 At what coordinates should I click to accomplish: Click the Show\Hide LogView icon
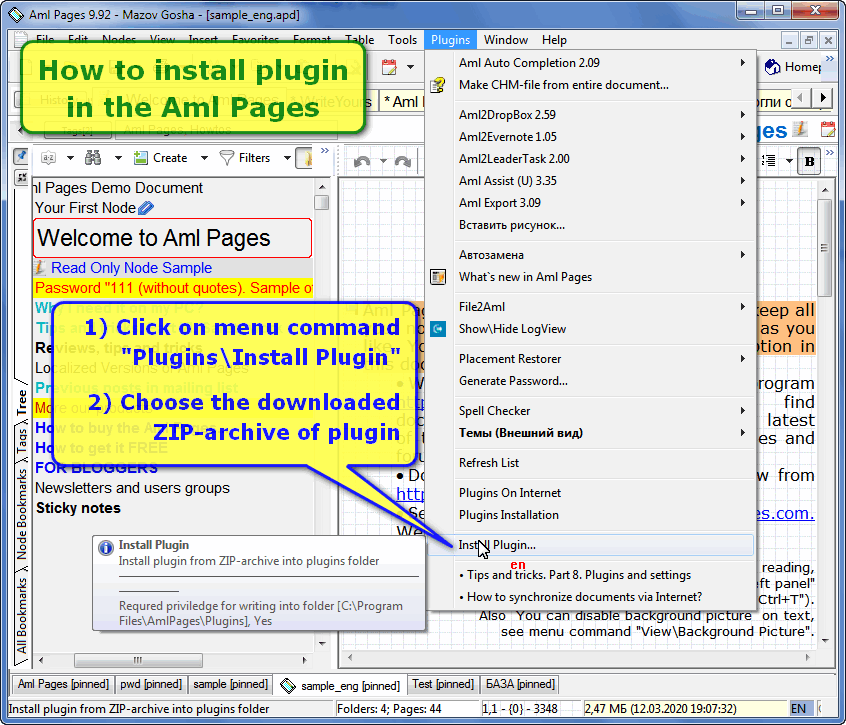click(438, 329)
